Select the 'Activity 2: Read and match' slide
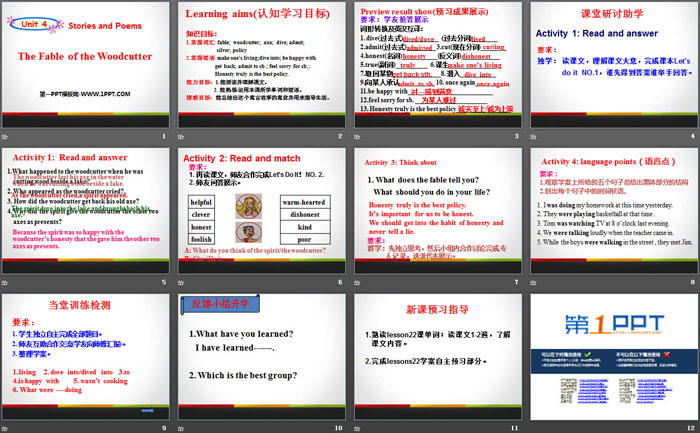This screenshot has width=700, height=433. [262, 215]
